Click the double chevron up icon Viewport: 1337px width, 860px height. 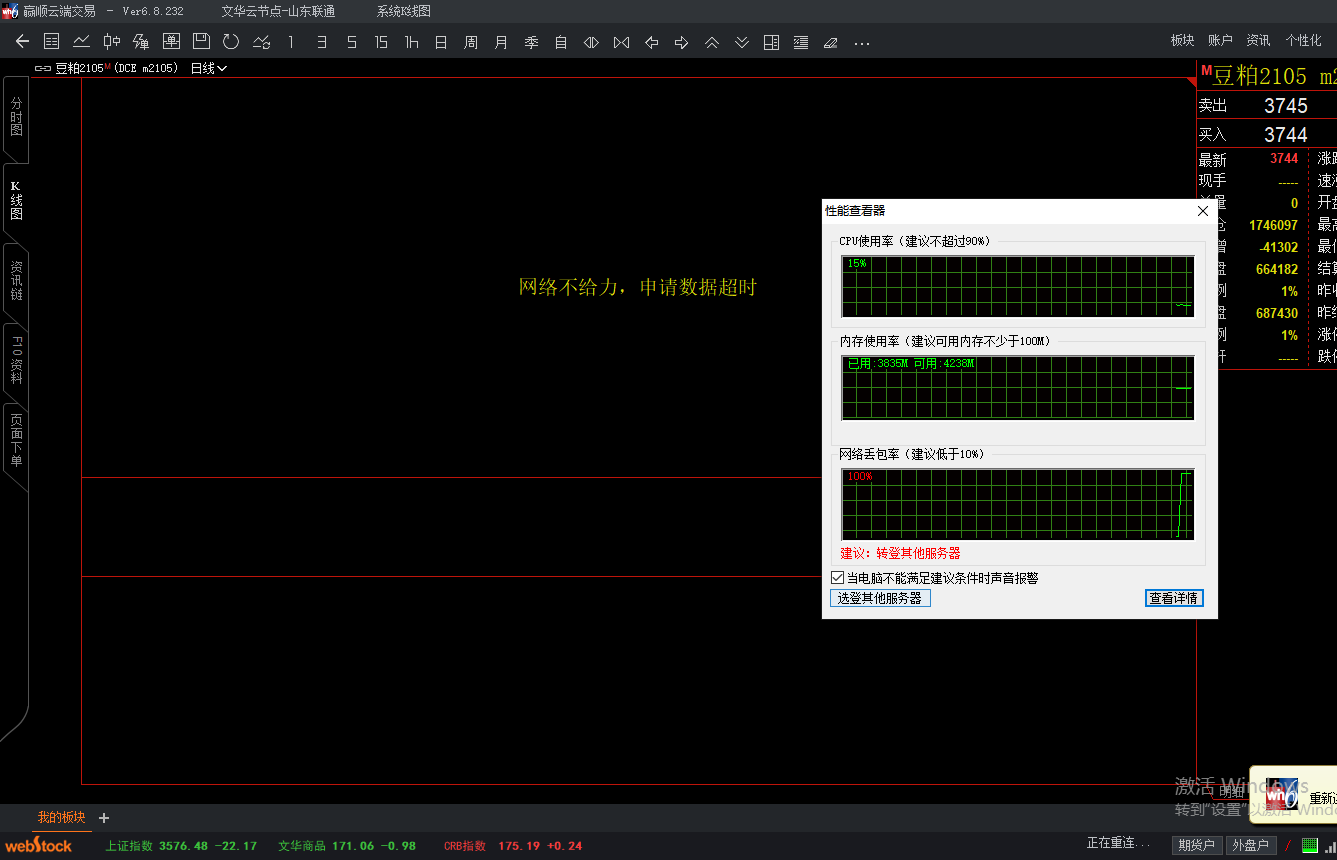pyautogui.click(x=712, y=42)
